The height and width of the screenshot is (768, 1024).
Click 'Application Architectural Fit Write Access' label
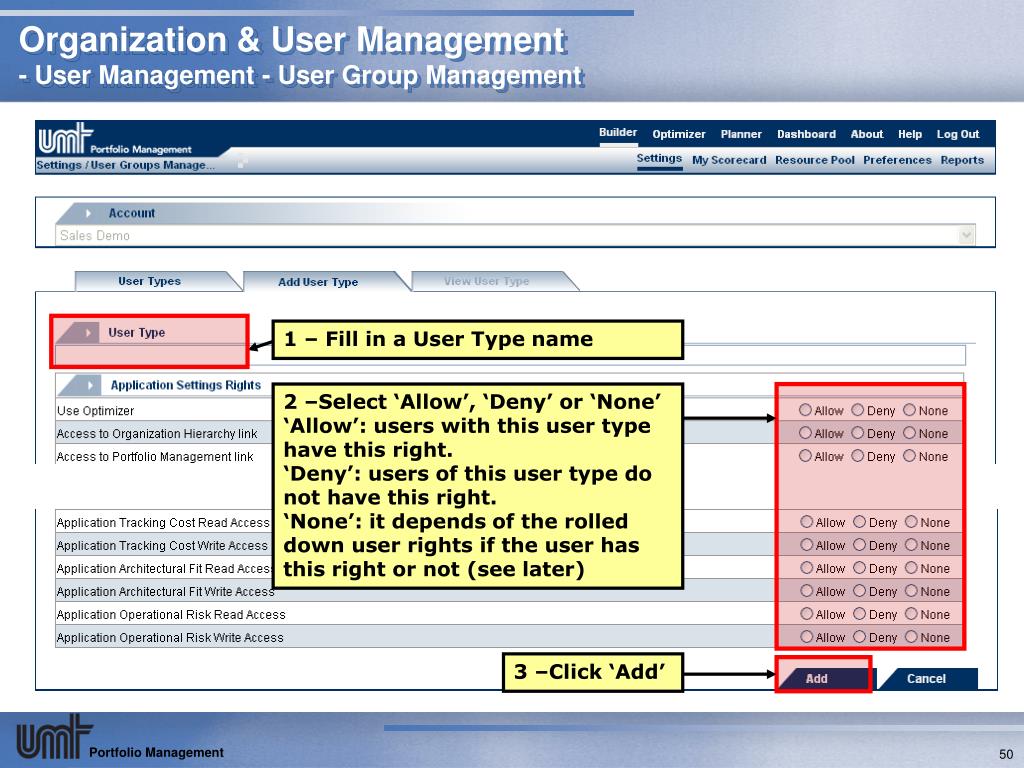click(x=165, y=592)
